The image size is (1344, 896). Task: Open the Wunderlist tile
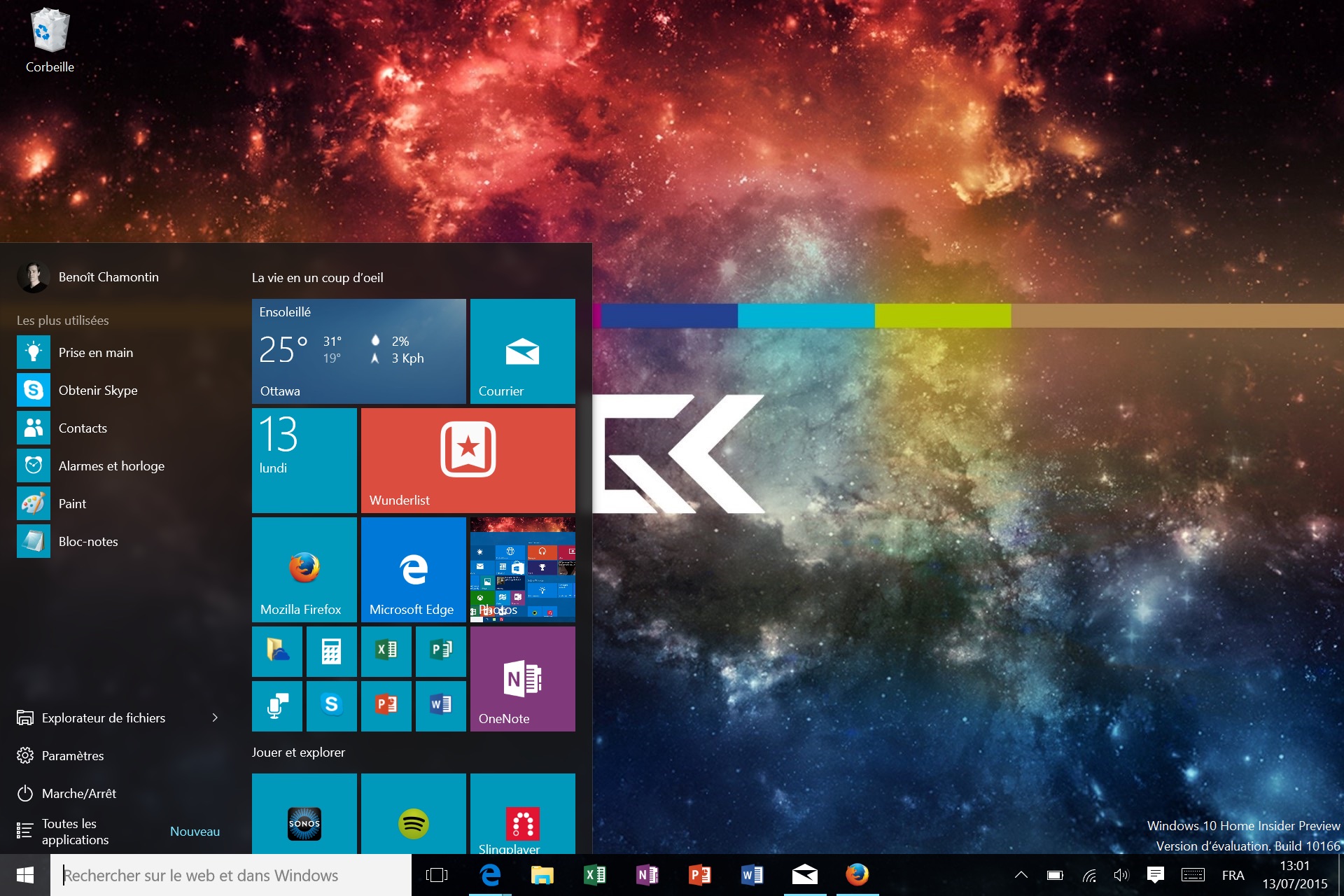click(x=468, y=460)
